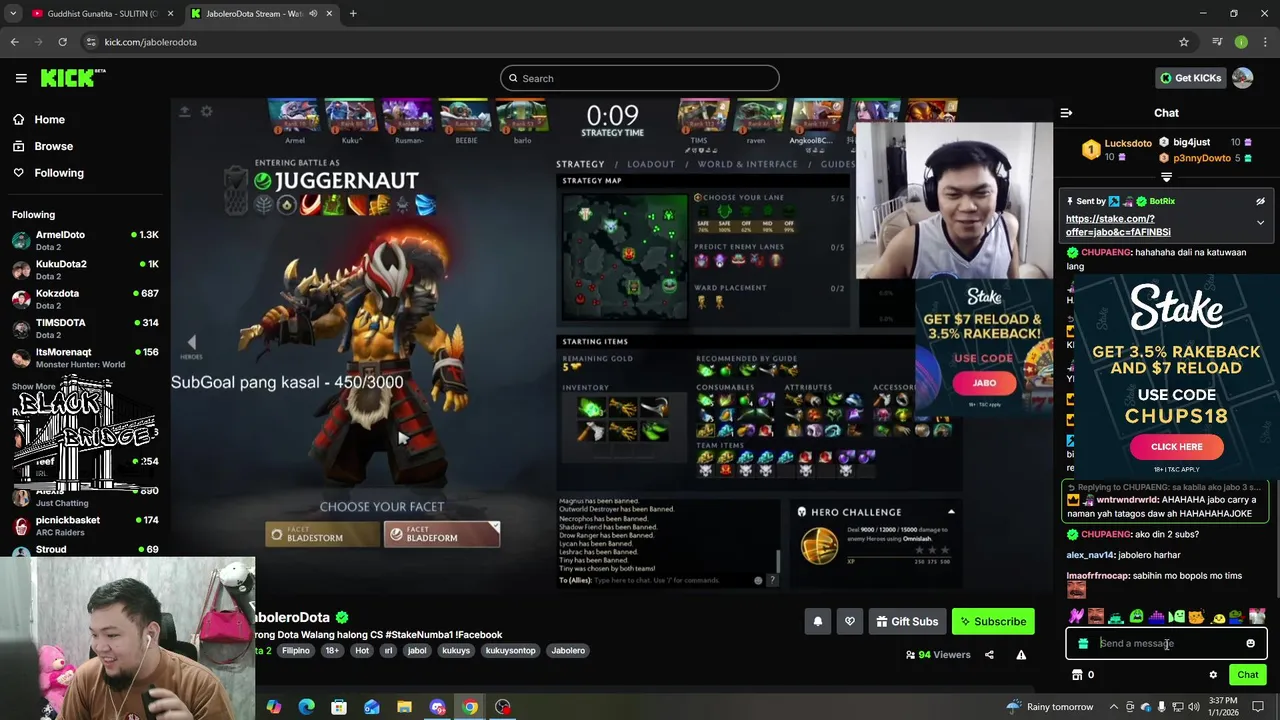Click the notification bell for JaboleroDota
Screen dimensions: 1280x720
[817, 622]
